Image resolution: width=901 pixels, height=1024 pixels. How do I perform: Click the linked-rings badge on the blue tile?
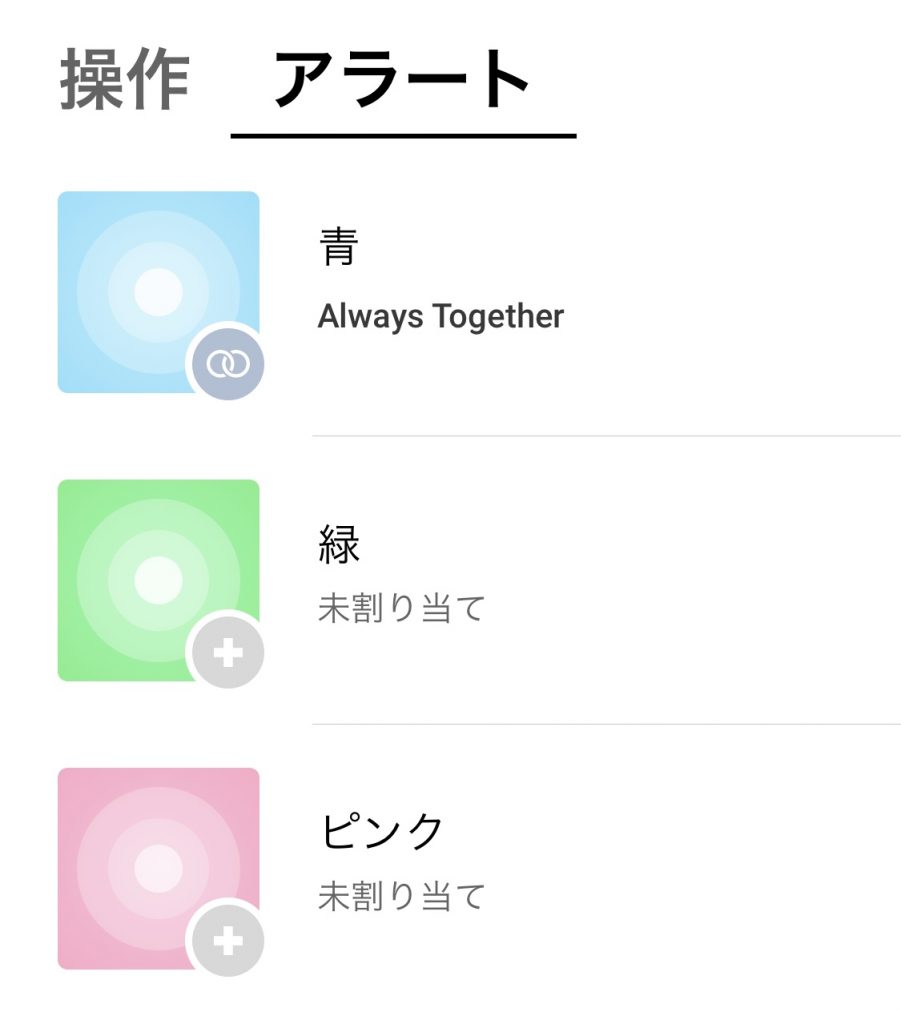228,364
